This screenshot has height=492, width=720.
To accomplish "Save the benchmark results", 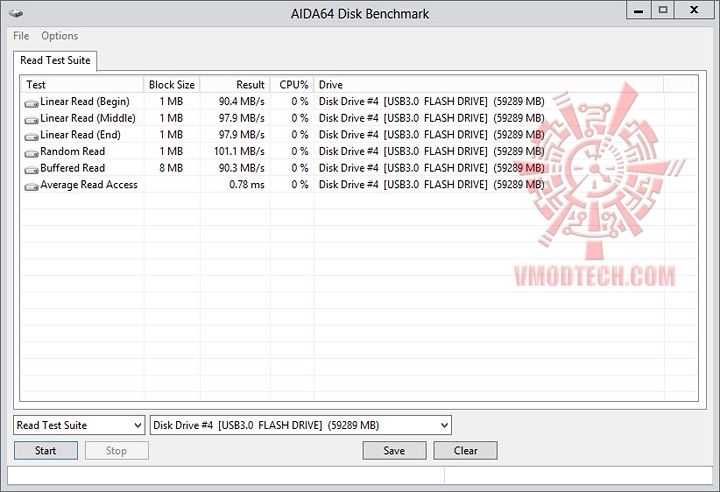I will pos(394,451).
